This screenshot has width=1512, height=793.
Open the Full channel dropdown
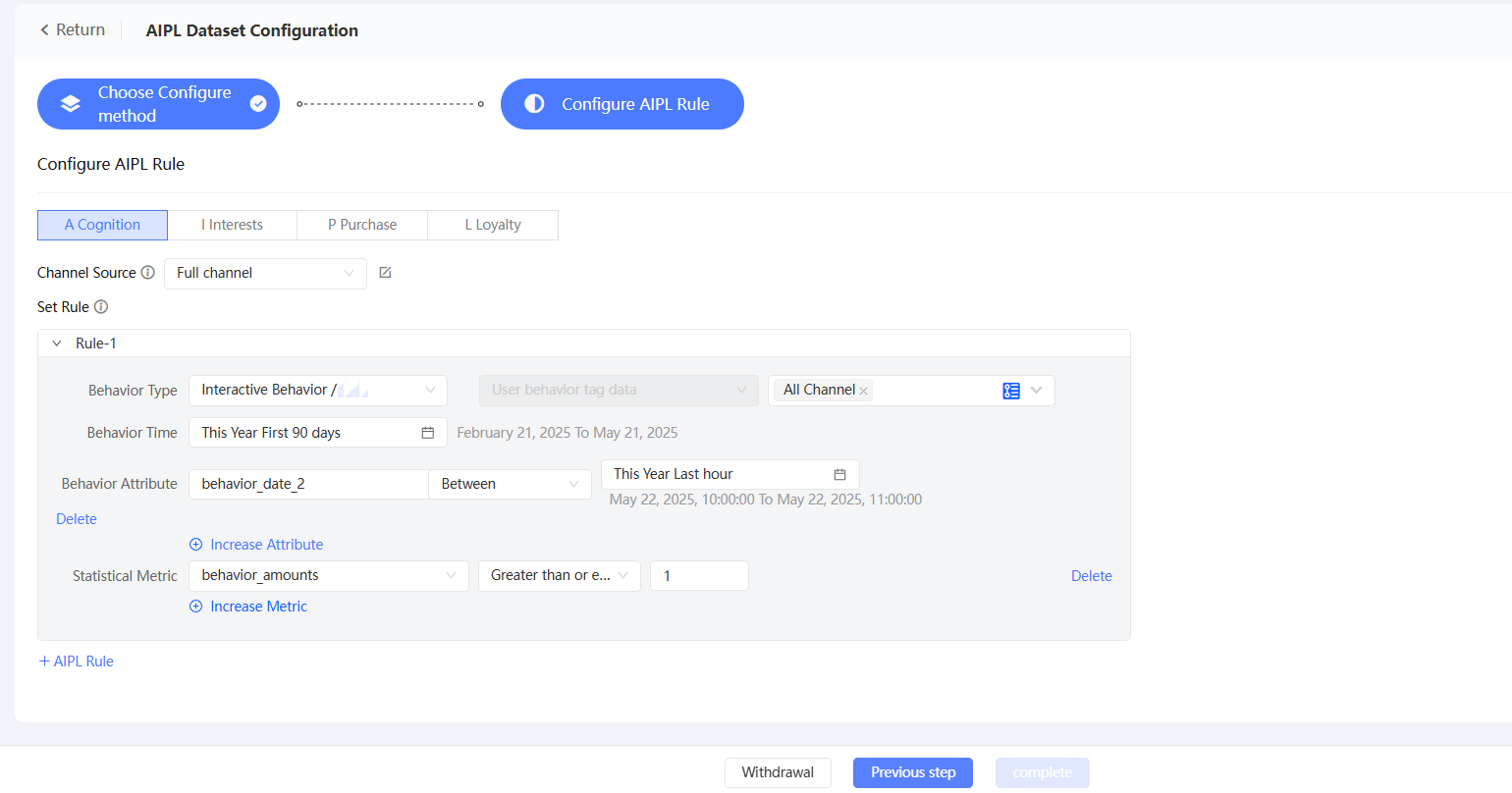265,274
